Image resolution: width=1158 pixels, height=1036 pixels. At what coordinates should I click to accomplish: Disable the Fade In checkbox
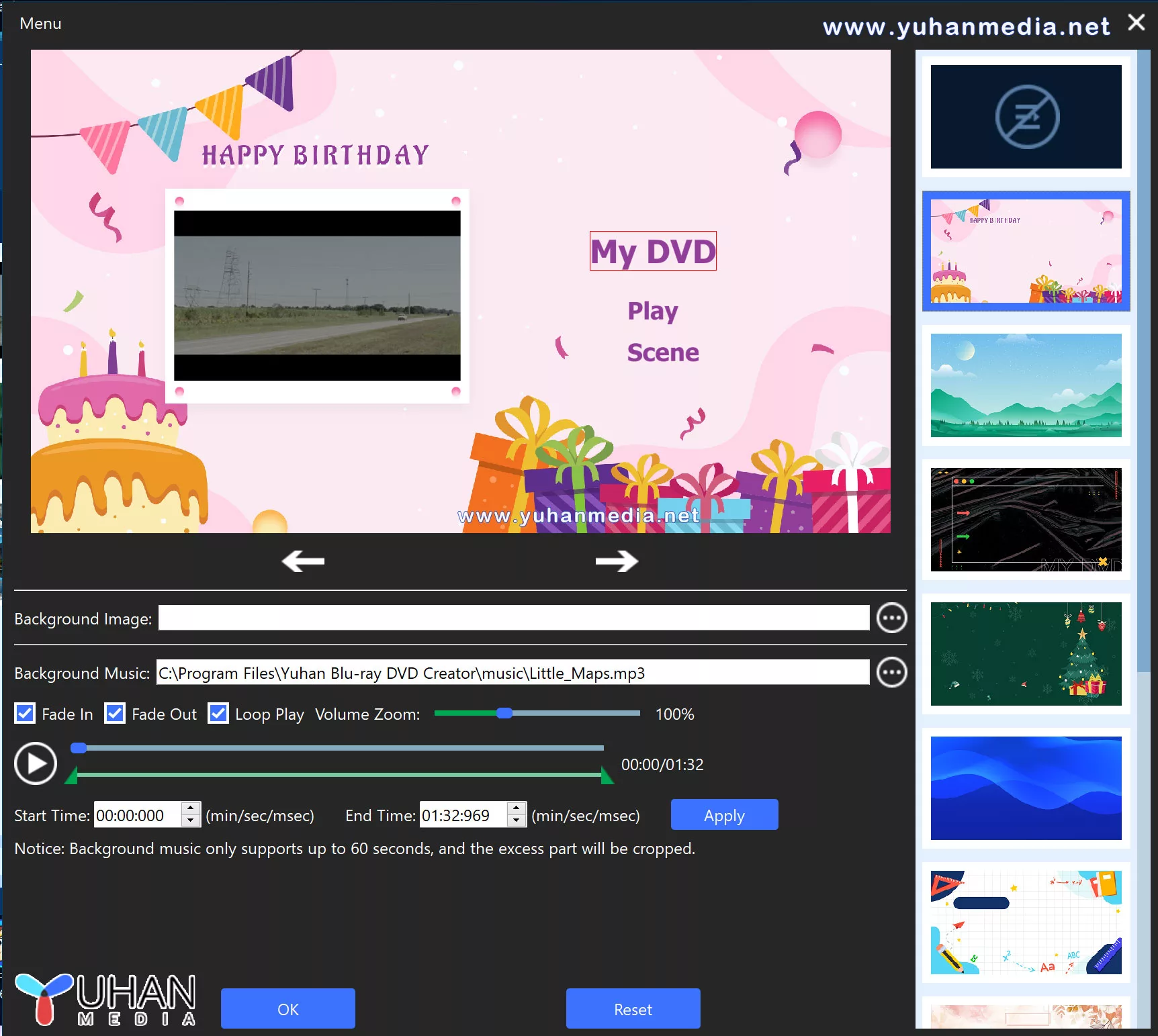click(x=25, y=713)
